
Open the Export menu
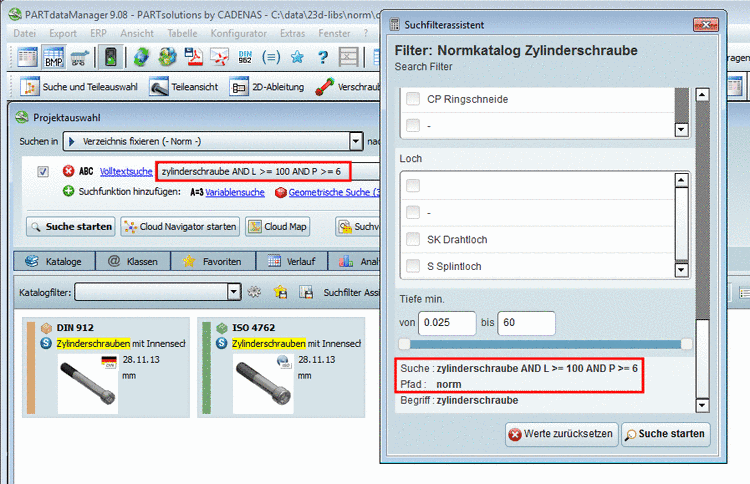click(63, 33)
